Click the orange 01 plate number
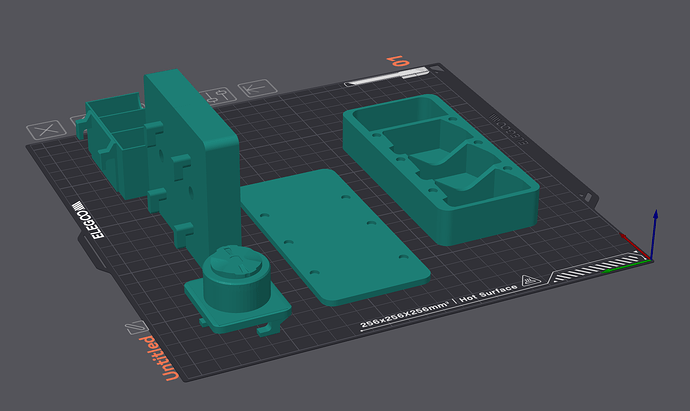Viewport: 690px width, 411px height. (x=400, y=62)
